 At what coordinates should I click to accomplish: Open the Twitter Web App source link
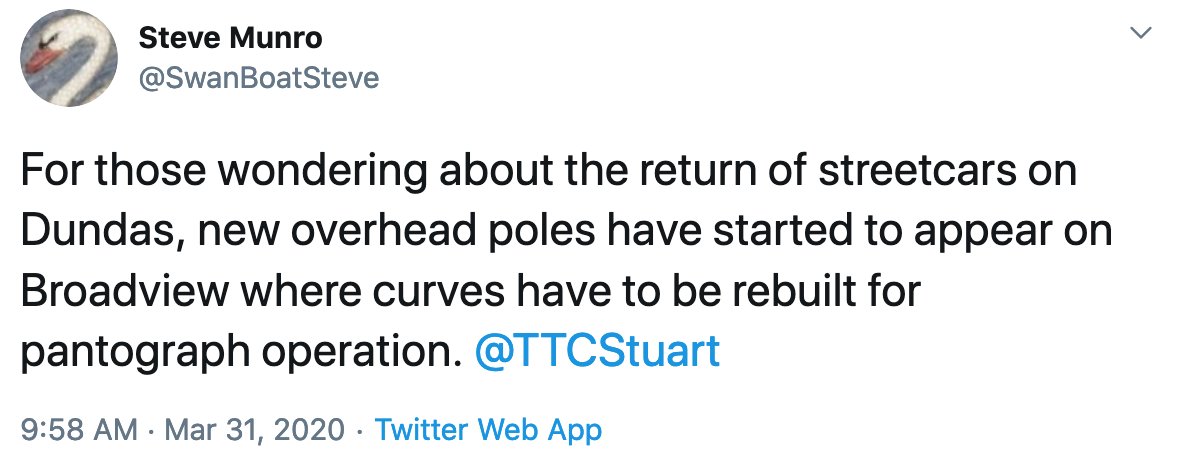click(x=488, y=431)
